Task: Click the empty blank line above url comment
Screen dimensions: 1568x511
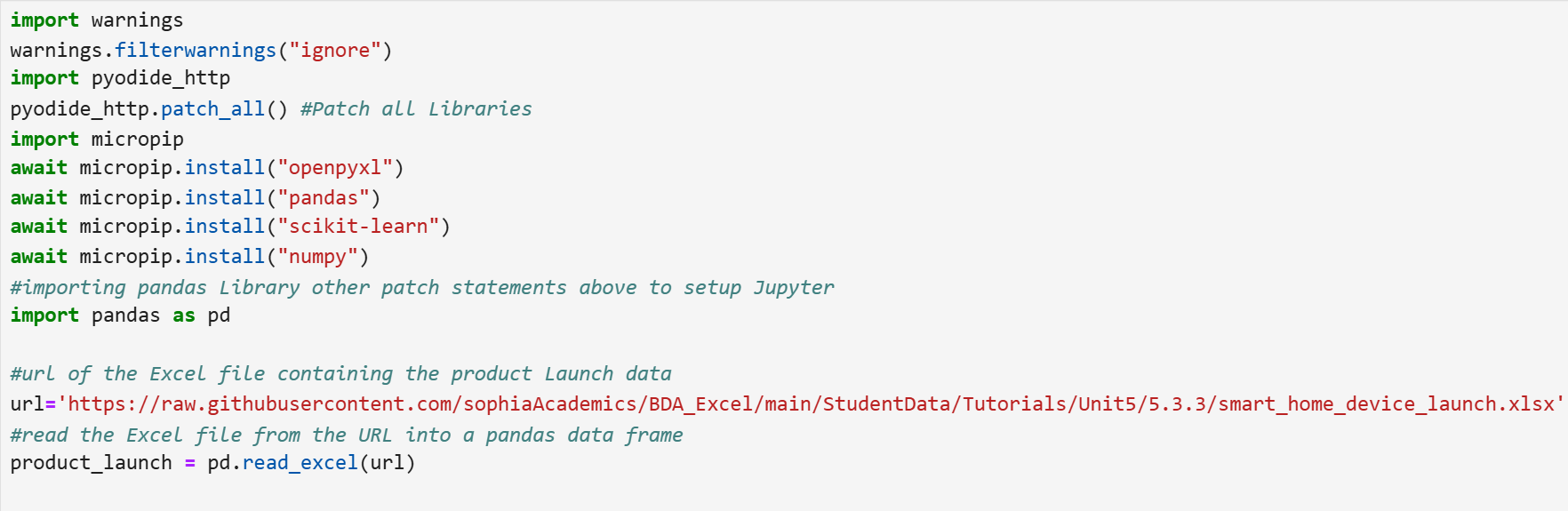Action: point(782,345)
